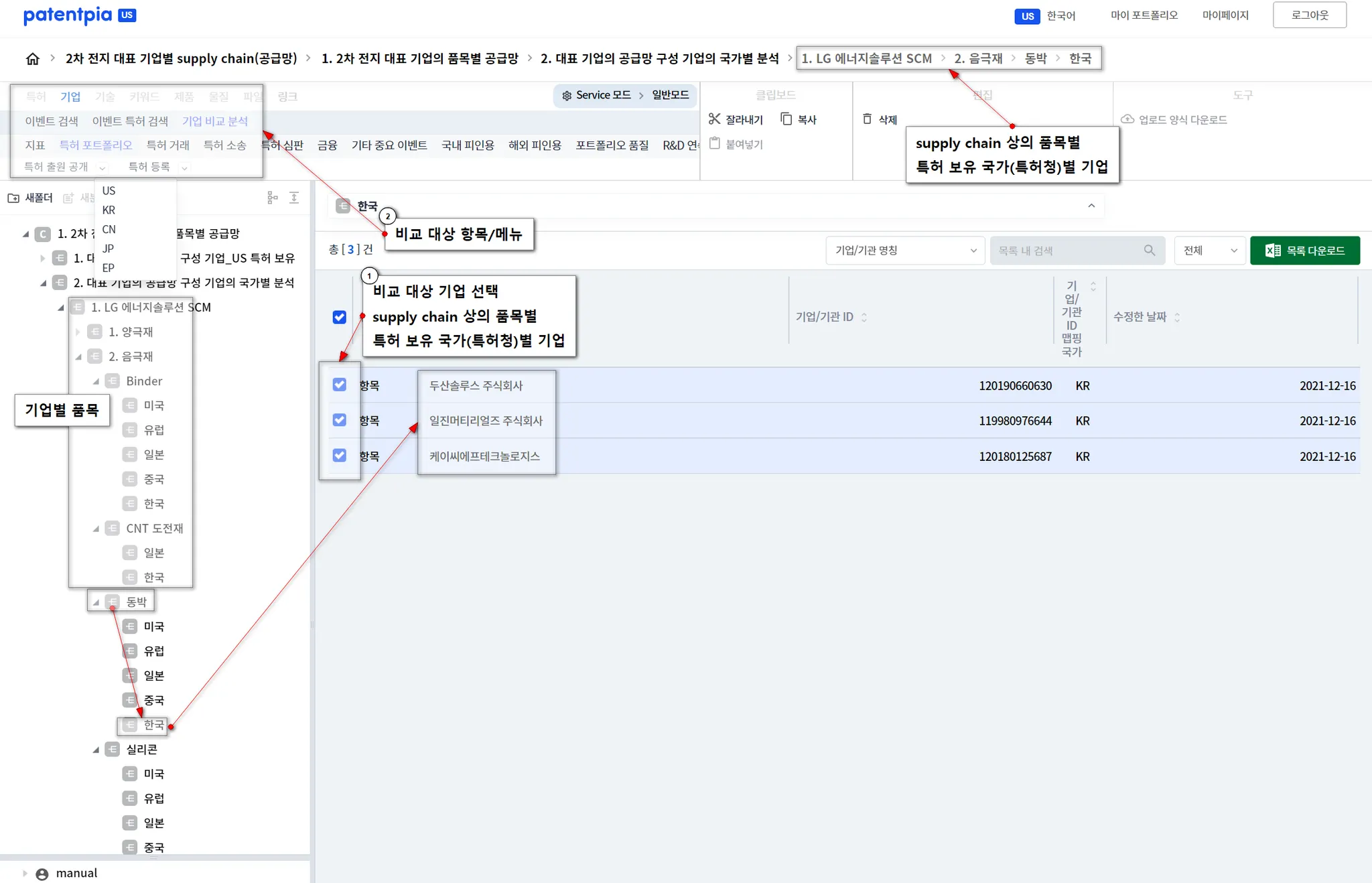Click the 목록 다운로드 Excel button

click(x=1304, y=251)
